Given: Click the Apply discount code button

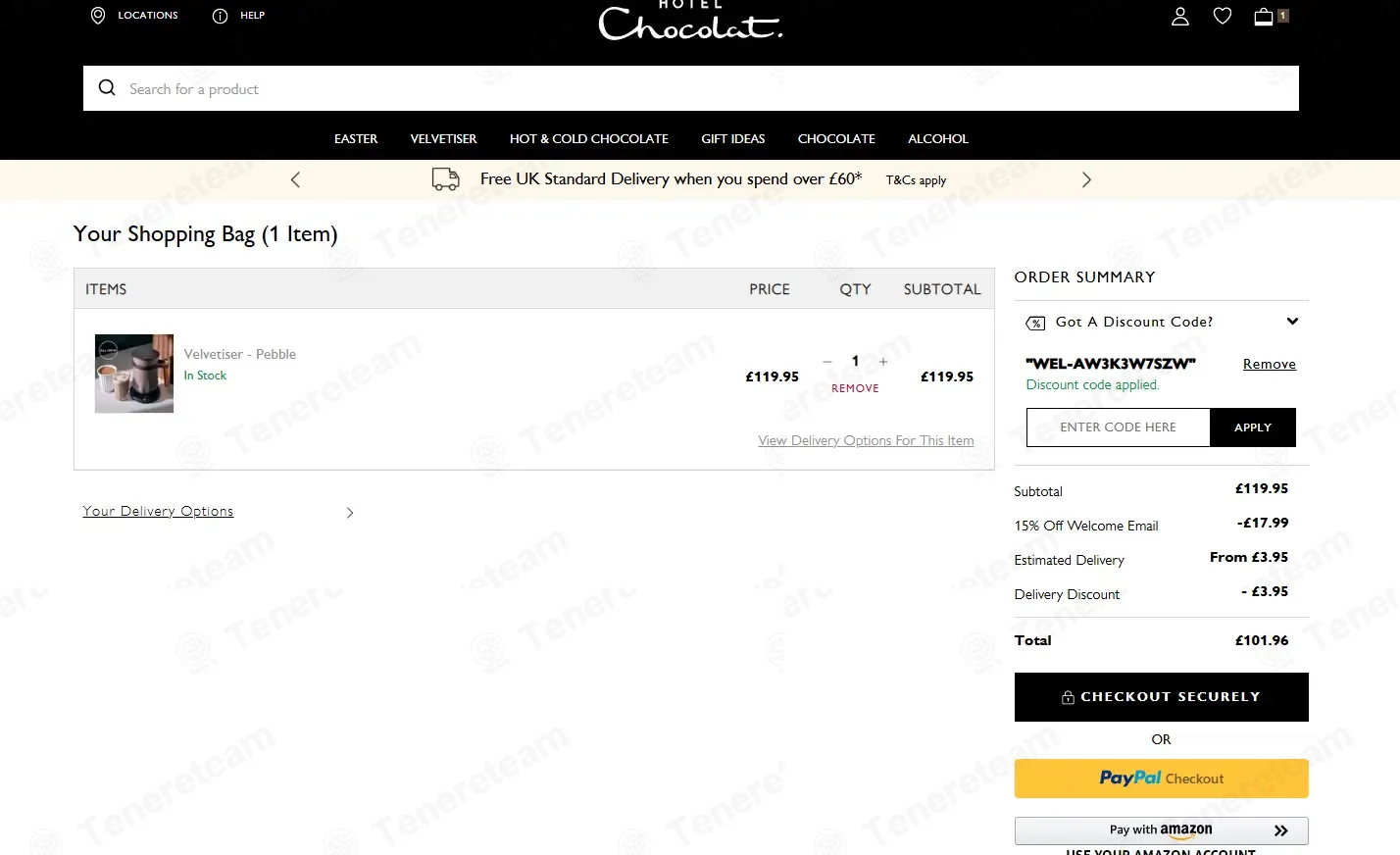Looking at the screenshot, I should point(1253,427).
